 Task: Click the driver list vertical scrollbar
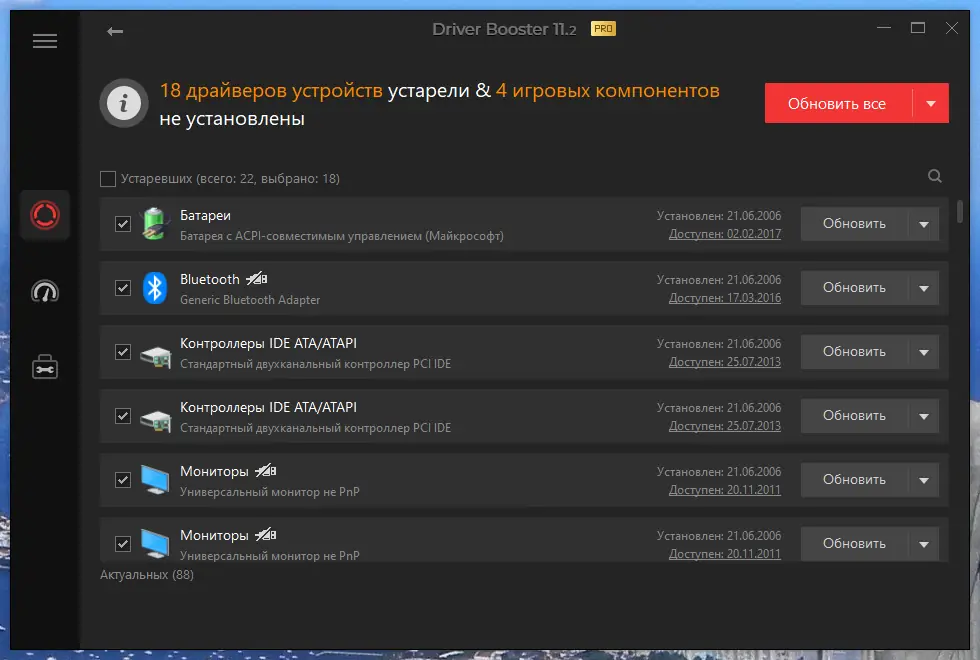click(959, 211)
